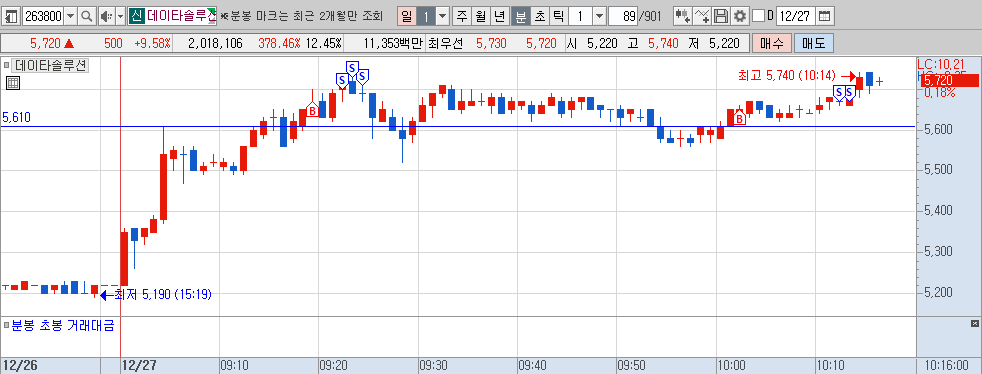Click the date field 12/27
Screen dimensions: 982x374
796,16
